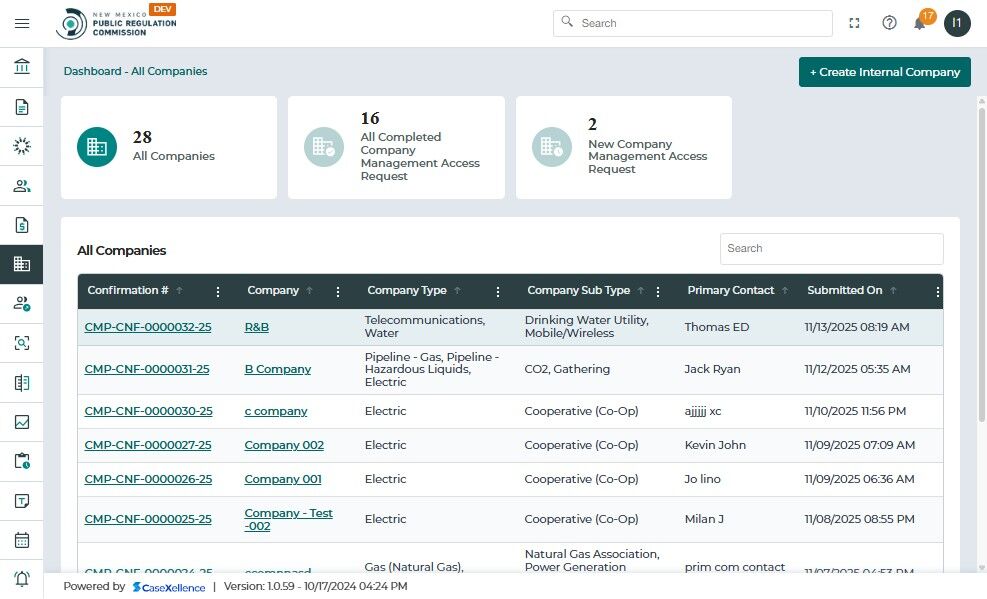Click the people group sidebar icon

[22, 186]
